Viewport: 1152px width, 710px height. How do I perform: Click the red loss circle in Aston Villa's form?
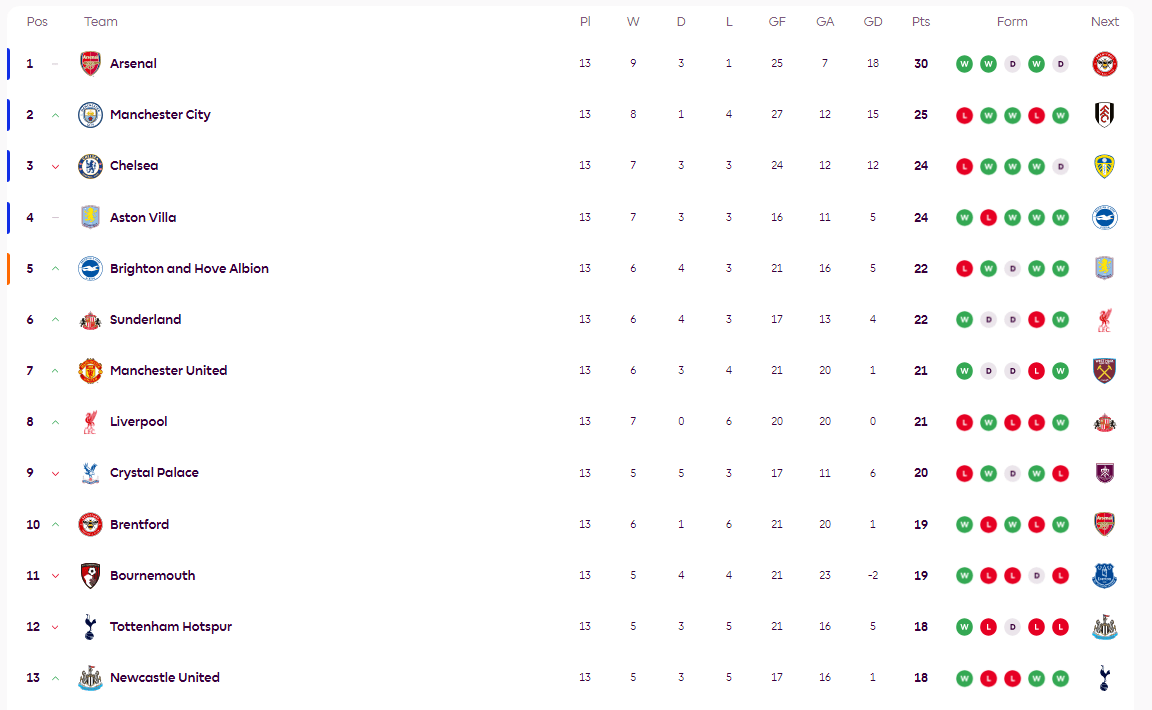[x=988, y=218]
